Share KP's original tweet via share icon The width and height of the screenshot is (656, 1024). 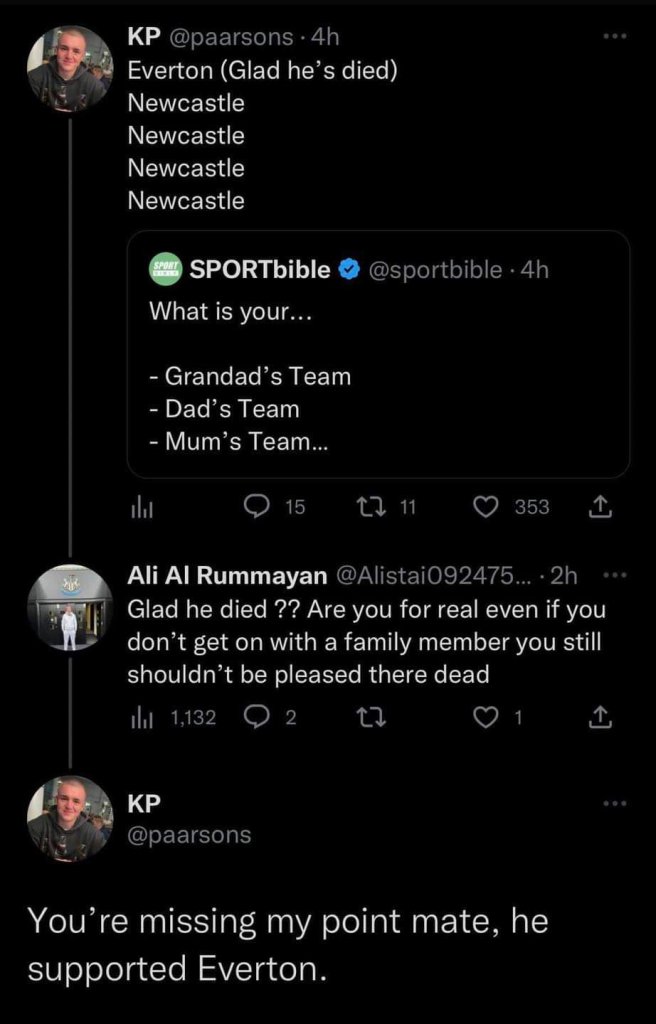599,508
